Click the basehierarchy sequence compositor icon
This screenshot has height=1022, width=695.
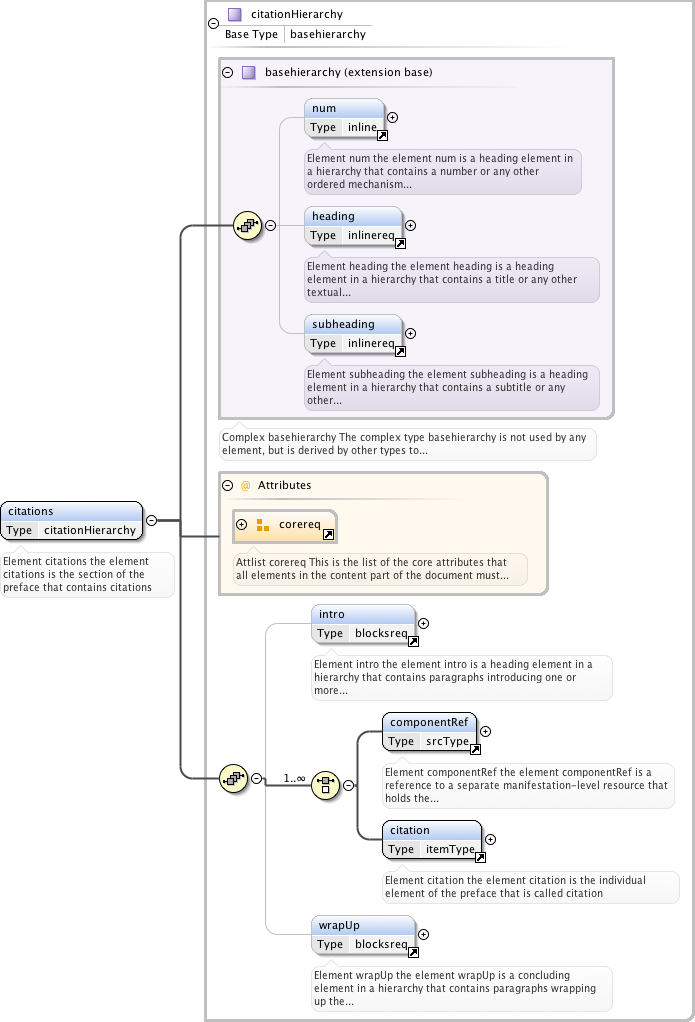point(248,226)
